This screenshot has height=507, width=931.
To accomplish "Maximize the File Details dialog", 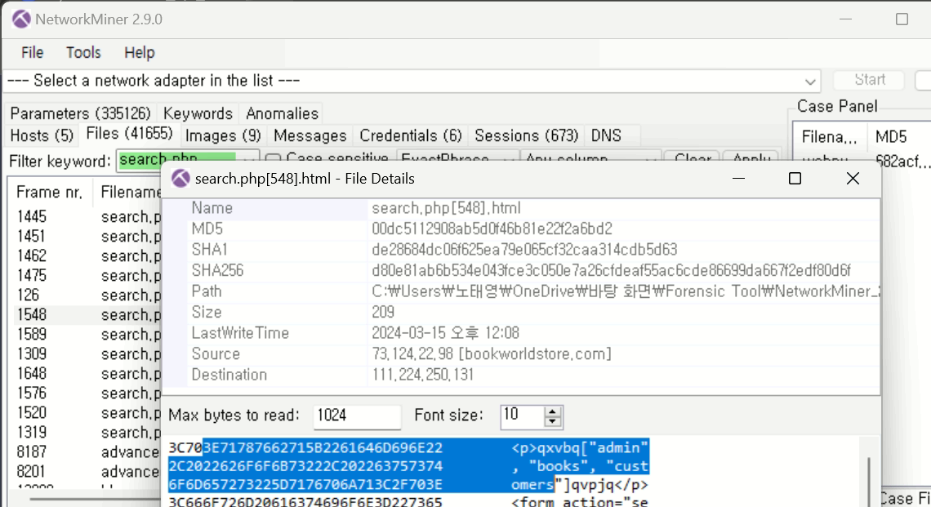I will point(795,179).
